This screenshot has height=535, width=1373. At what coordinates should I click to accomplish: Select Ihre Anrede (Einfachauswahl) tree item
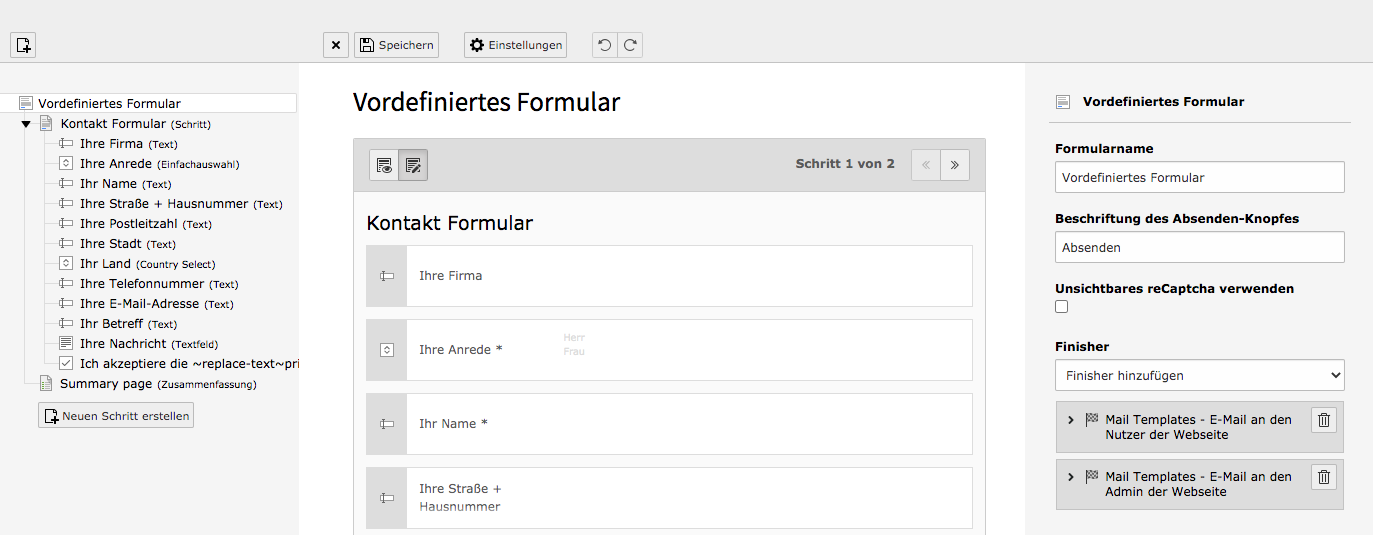click(x=159, y=164)
